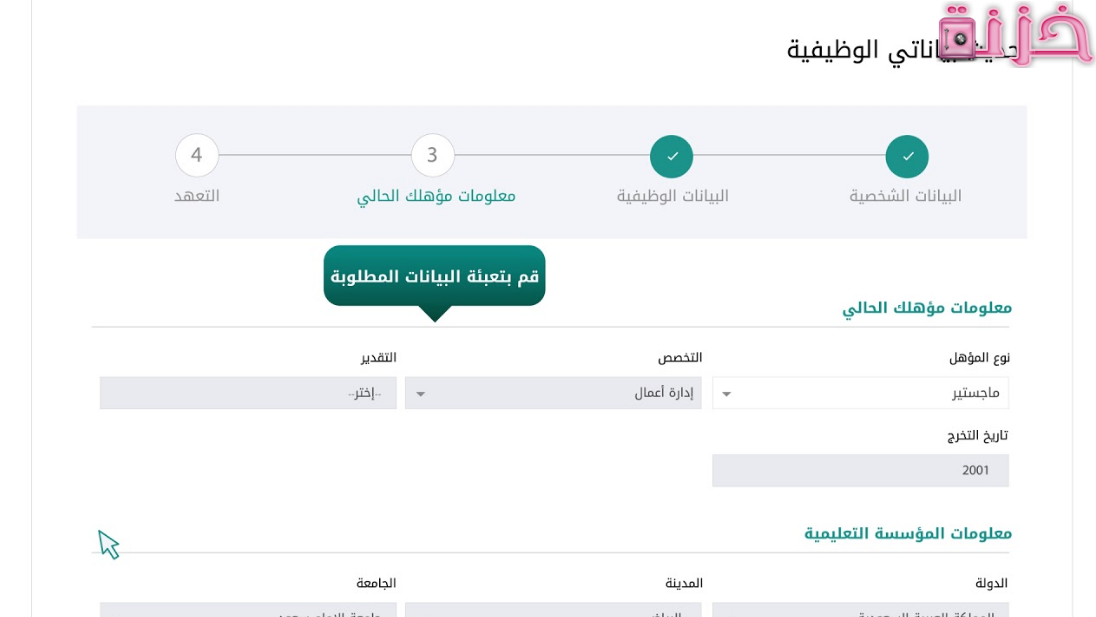Select the step 4 circle indicator
Image resolution: width=1096 pixels, height=617 pixels.
point(196,155)
